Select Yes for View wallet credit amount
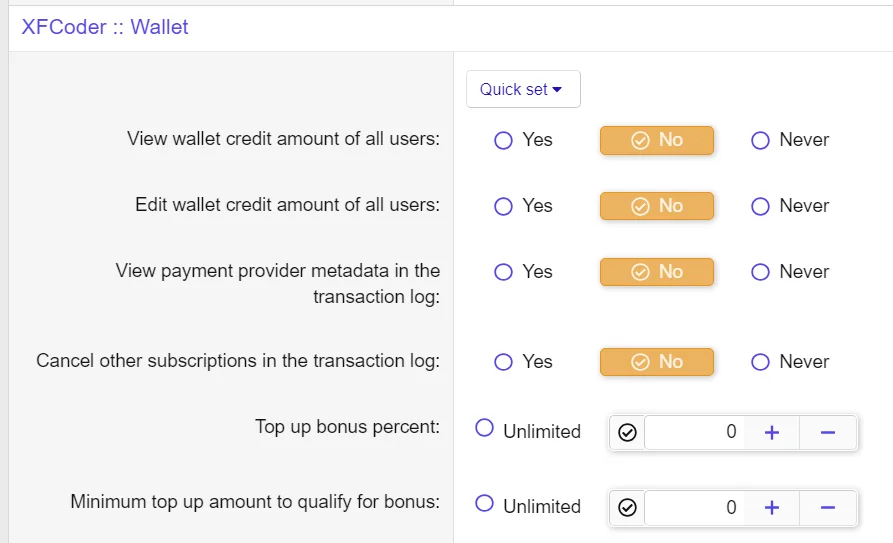This screenshot has height=543, width=893. click(x=503, y=140)
